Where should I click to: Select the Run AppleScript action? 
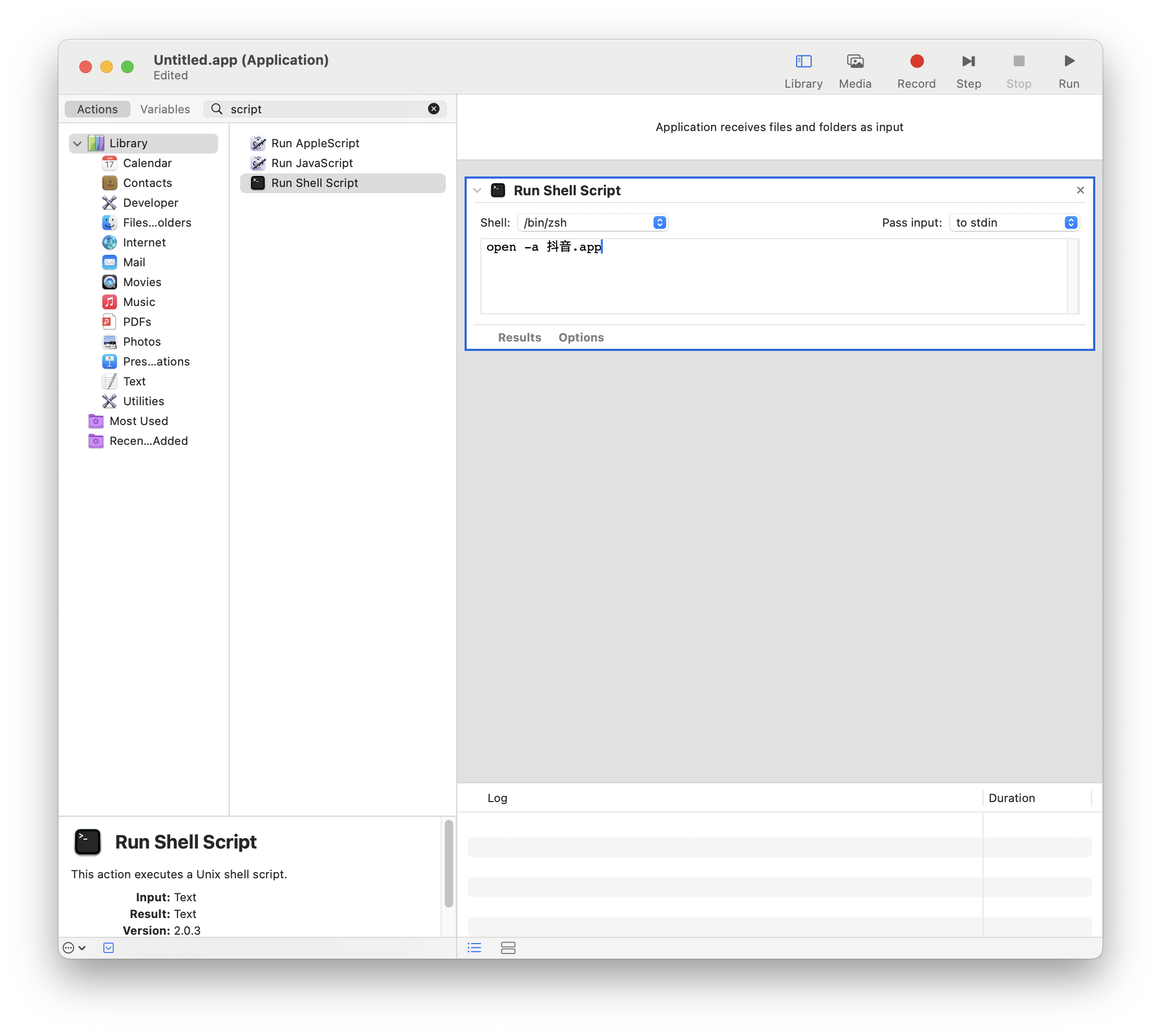pos(315,144)
